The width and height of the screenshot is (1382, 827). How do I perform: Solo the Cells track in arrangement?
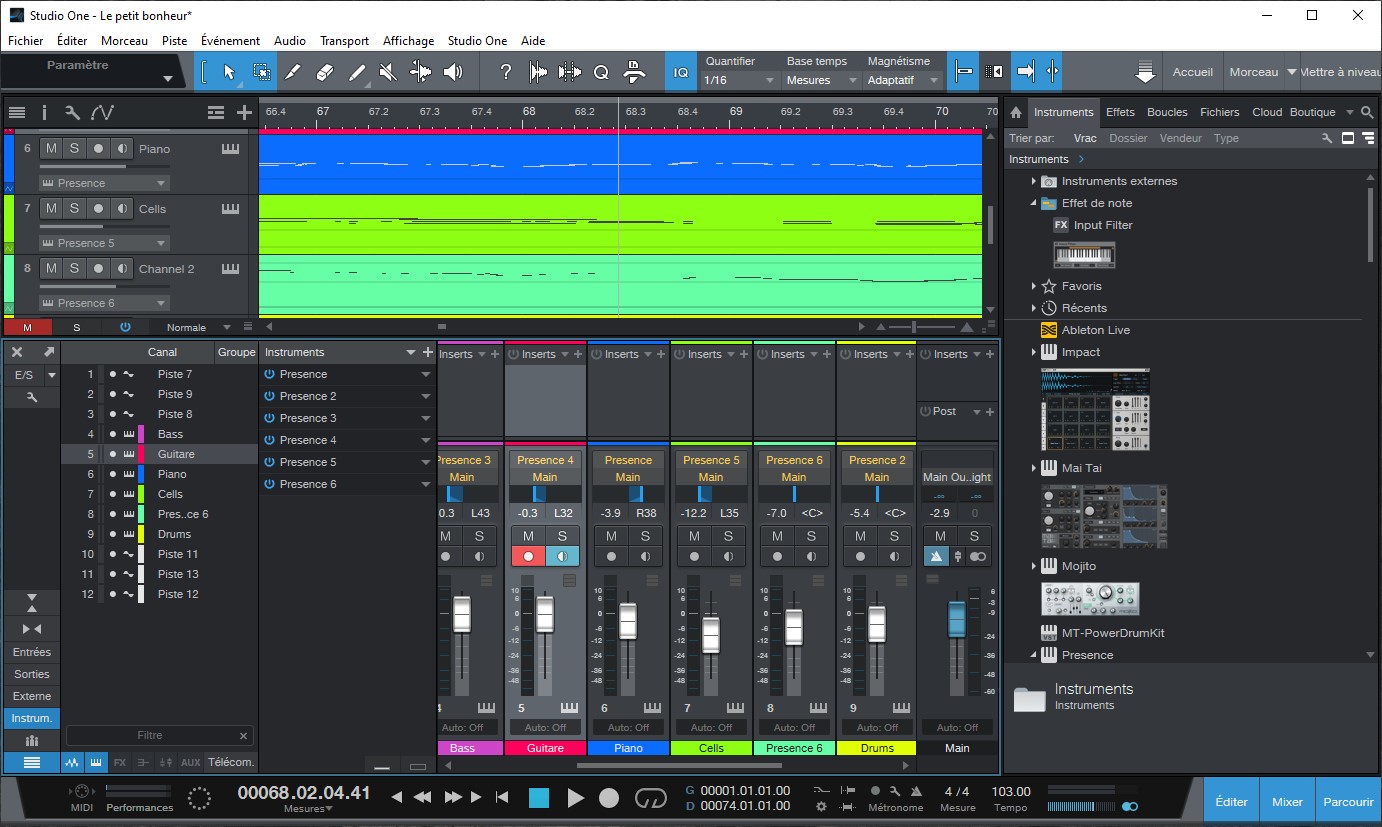coord(75,208)
